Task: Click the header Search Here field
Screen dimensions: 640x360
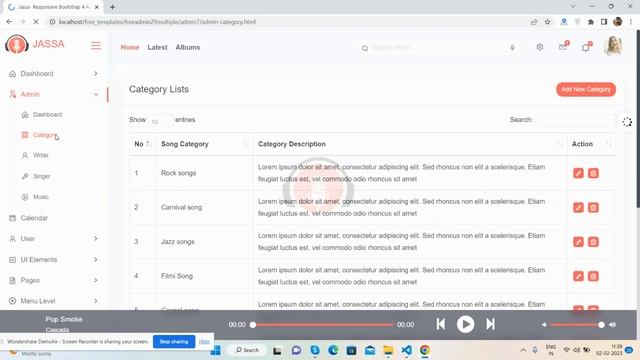Action: click(x=439, y=48)
